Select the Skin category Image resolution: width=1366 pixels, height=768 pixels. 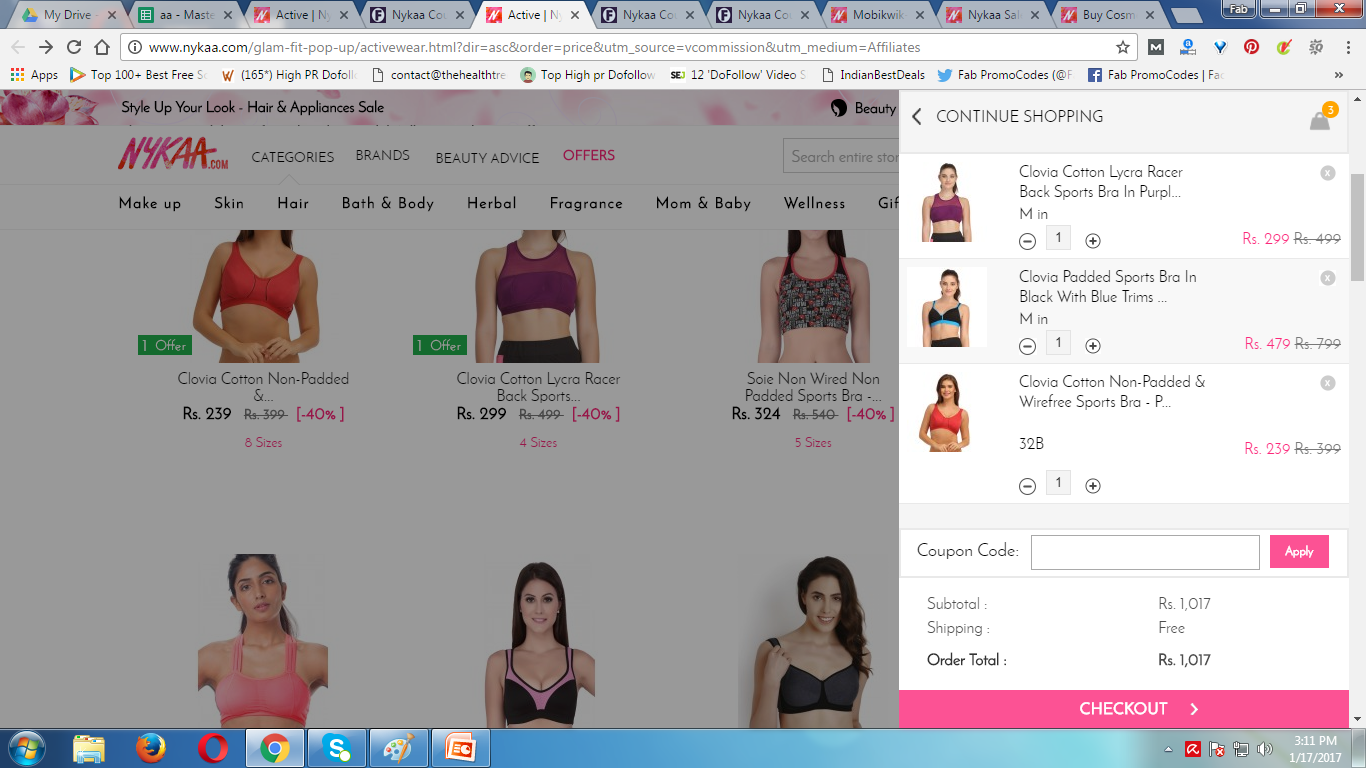coord(229,203)
